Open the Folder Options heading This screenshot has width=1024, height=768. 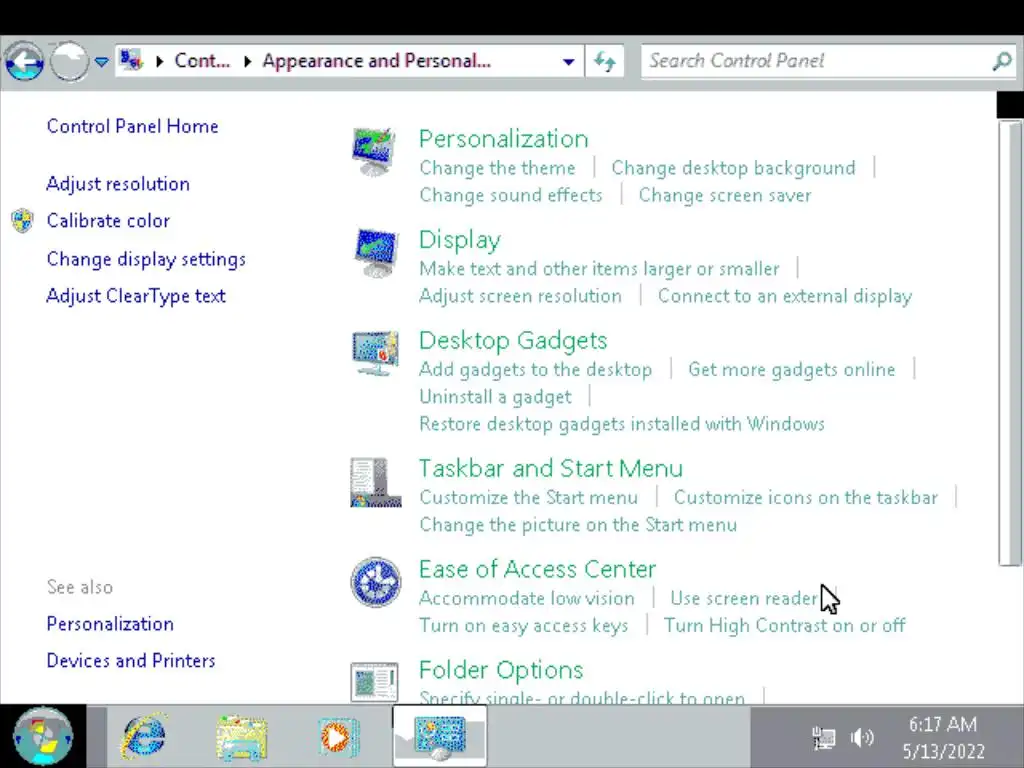[501, 670]
